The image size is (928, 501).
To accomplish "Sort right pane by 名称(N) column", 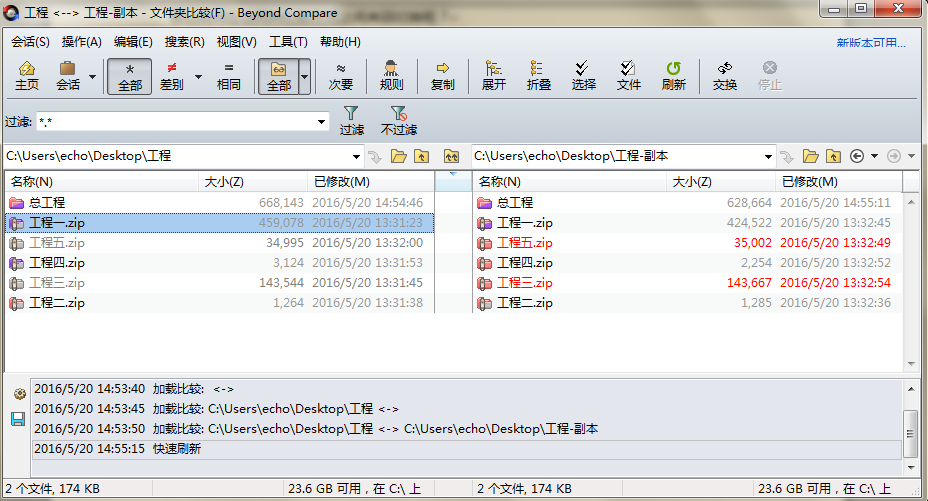I will pyautogui.click(x=570, y=182).
